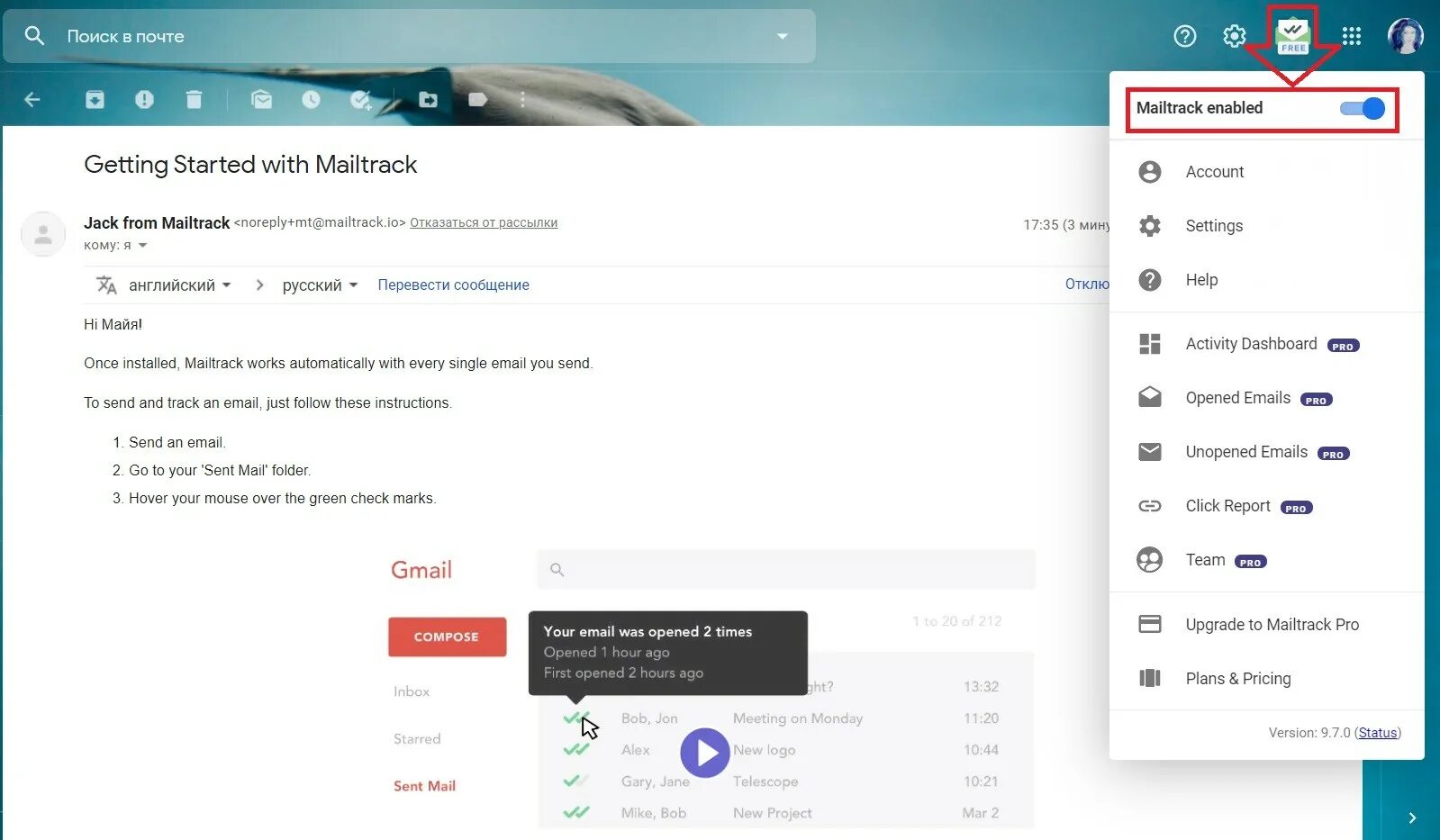1440x840 pixels.
Task: Delete the email with the trash icon
Action: (x=194, y=99)
